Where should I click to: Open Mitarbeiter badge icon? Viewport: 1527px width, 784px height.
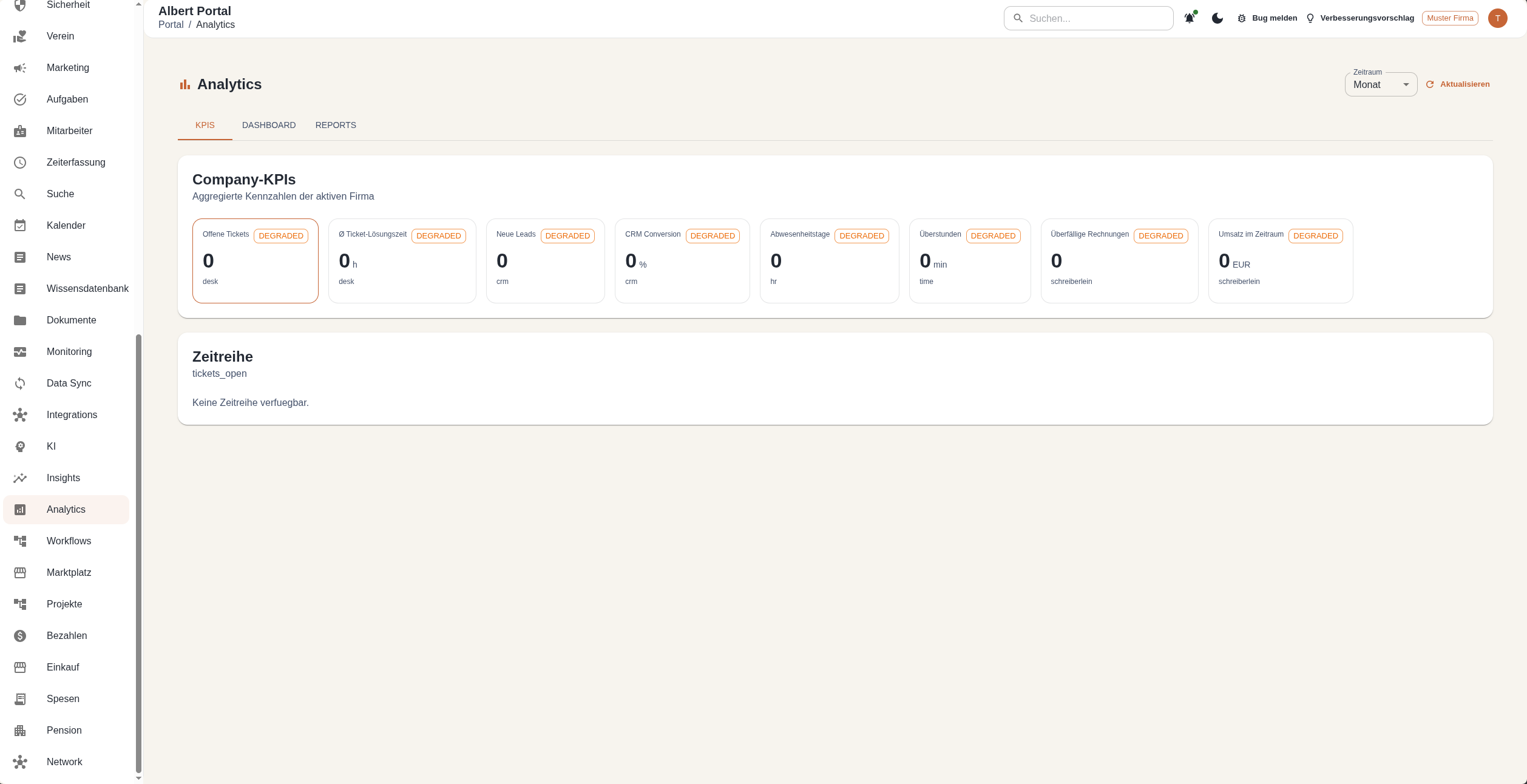[x=20, y=131]
